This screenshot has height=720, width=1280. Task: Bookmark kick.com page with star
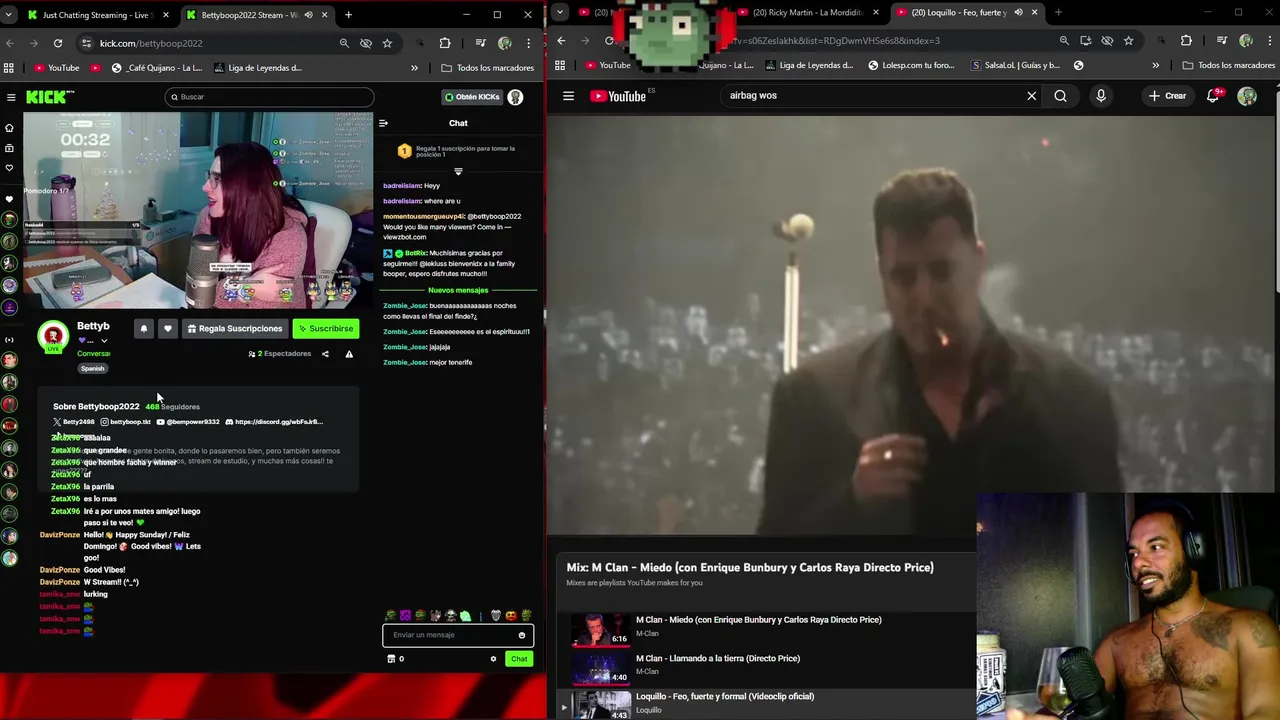[x=387, y=43]
